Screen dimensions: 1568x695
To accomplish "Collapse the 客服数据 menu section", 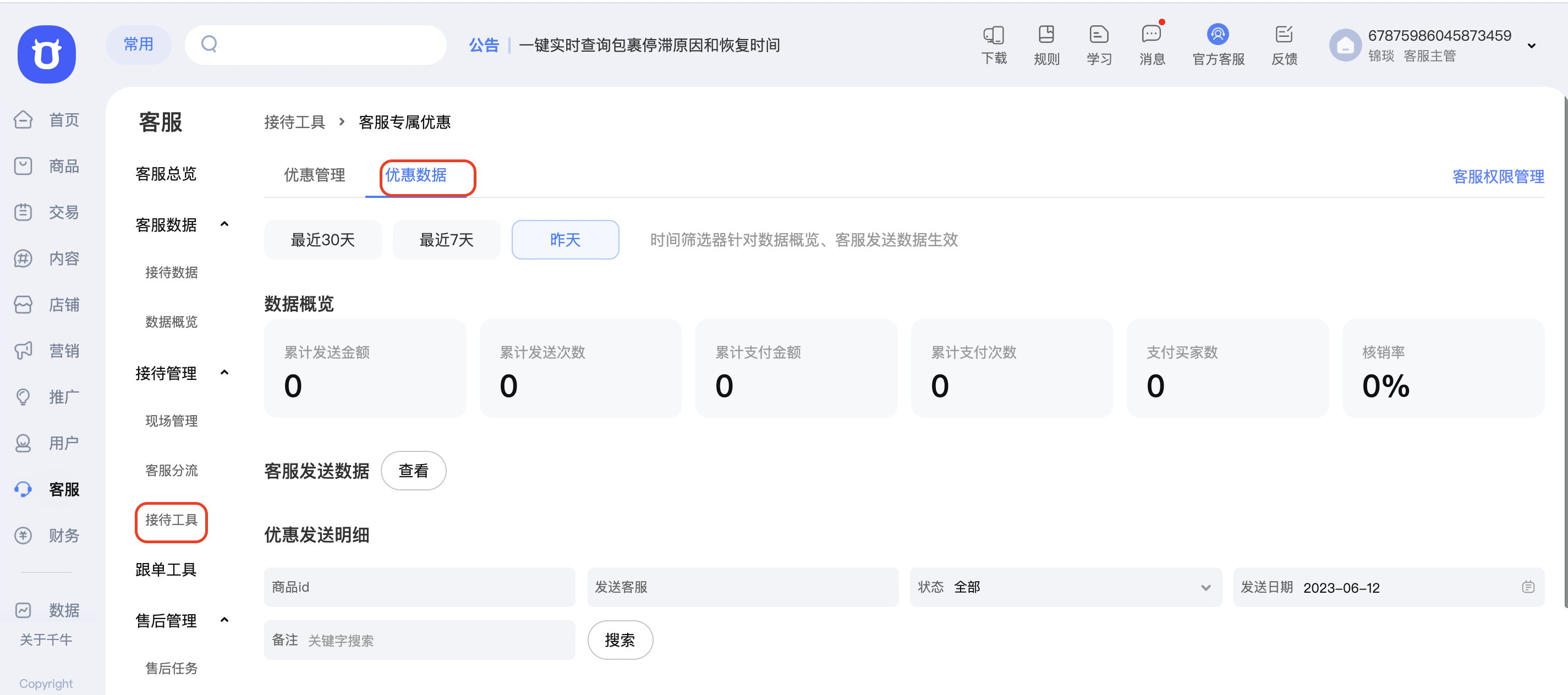I will pyautogui.click(x=224, y=224).
